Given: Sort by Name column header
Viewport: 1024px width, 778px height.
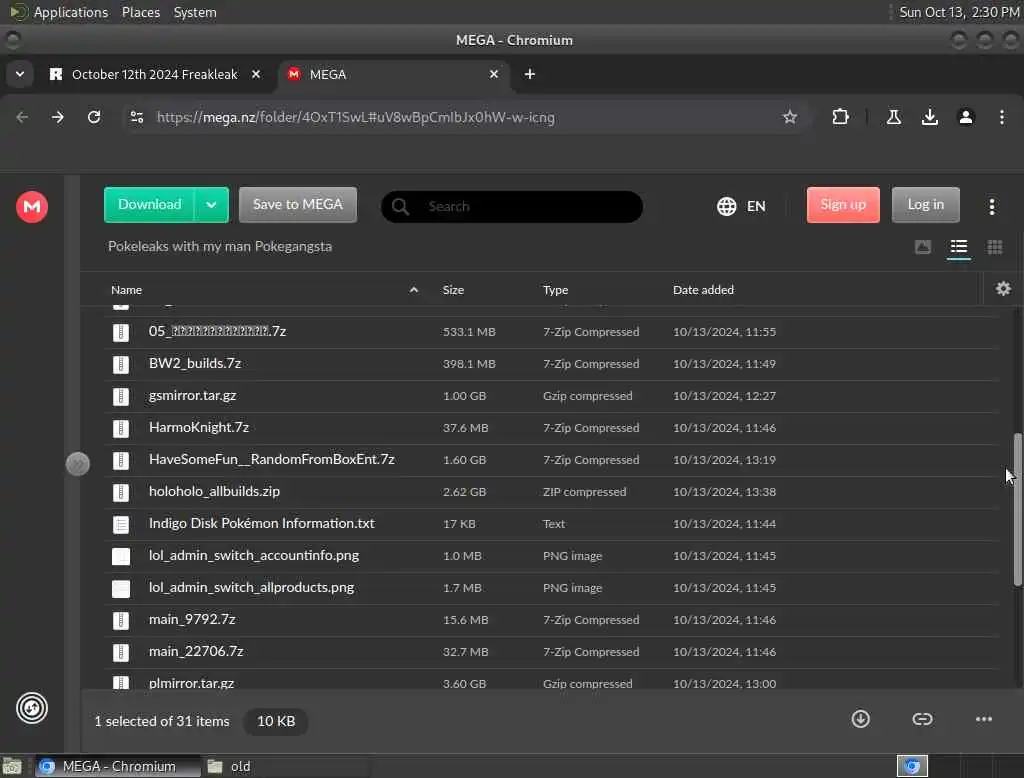Looking at the screenshot, I should [x=126, y=289].
